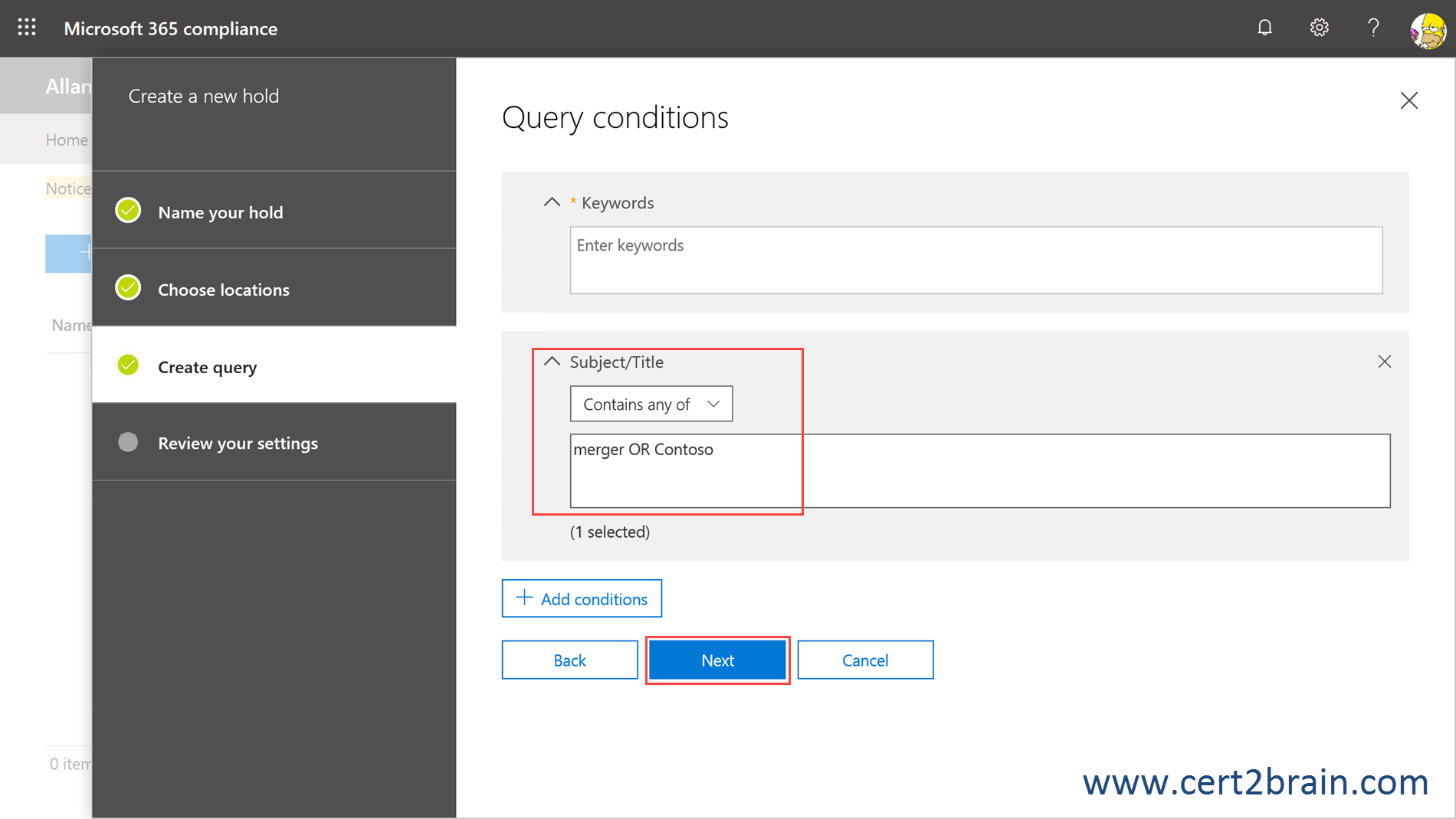Screen dimensions: 1456x819
Task: Close the Query conditions panel
Action: [x=1408, y=100]
